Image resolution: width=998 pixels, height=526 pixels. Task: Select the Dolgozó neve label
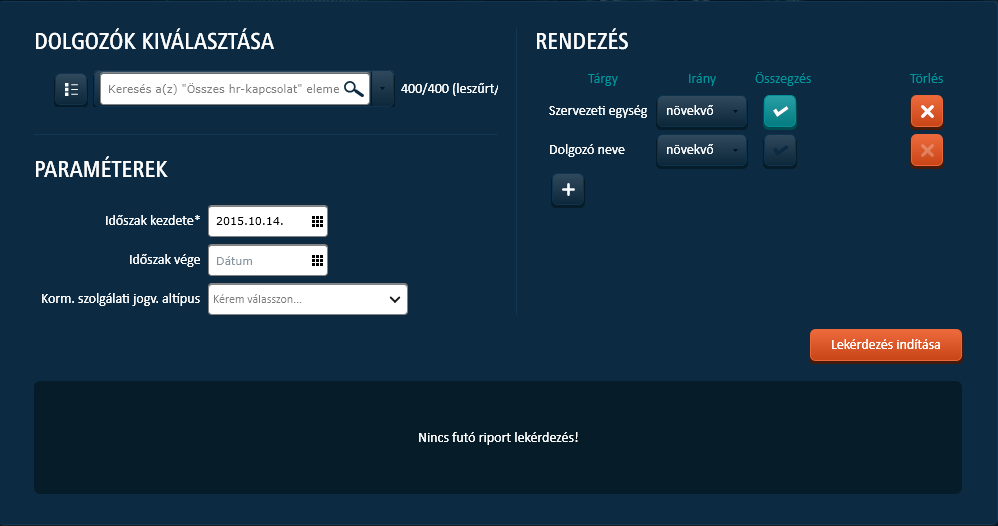pos(587,150)
